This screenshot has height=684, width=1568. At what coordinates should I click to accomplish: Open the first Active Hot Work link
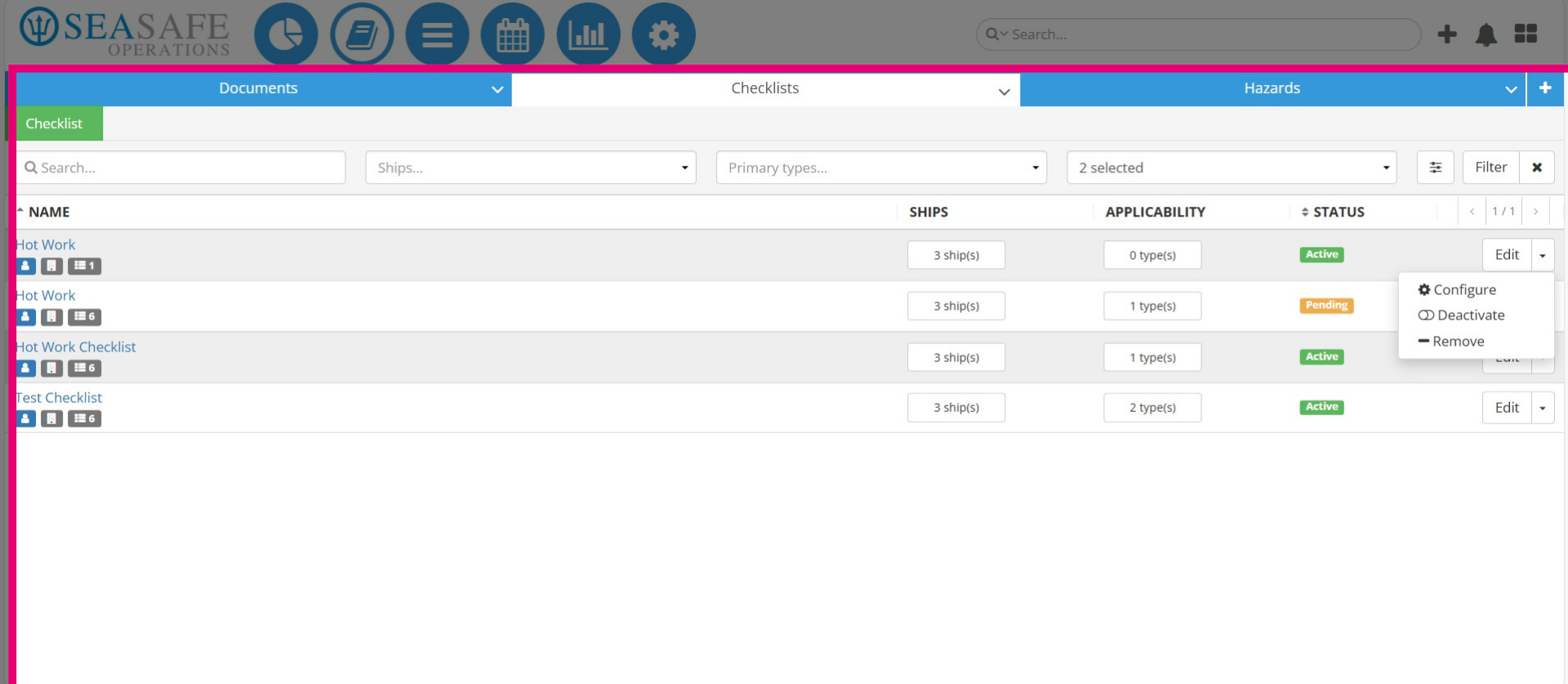46,245
